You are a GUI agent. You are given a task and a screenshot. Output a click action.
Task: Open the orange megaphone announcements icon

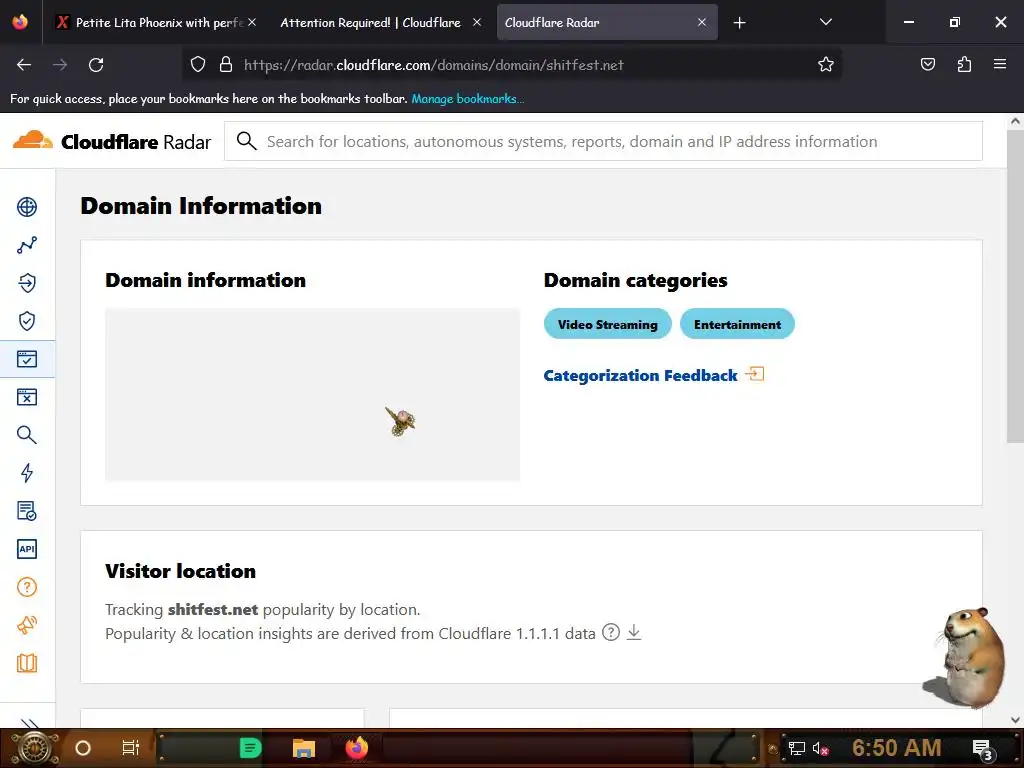(x=27, y=625)
